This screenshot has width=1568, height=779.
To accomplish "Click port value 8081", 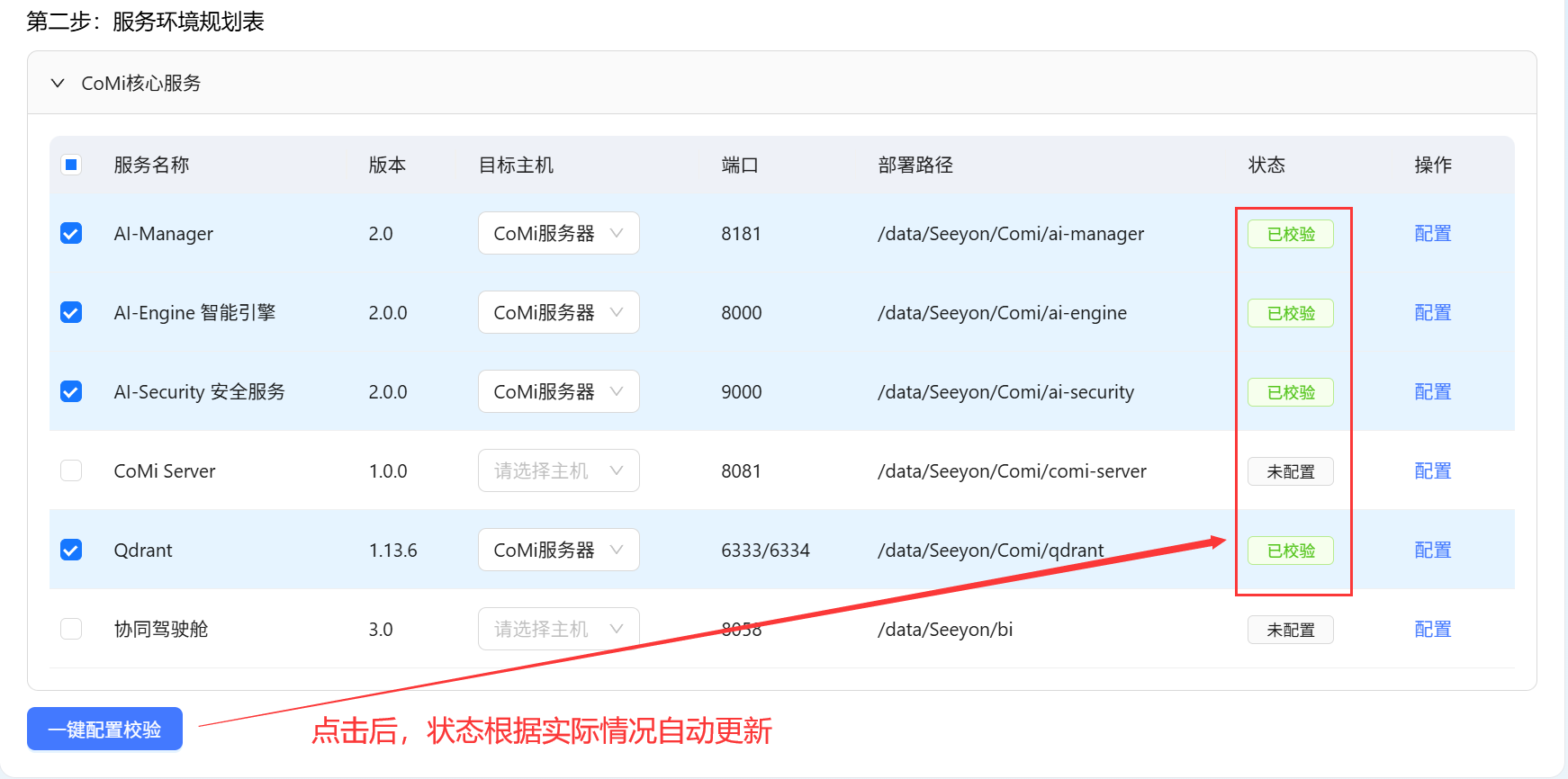I will point(742,471).
